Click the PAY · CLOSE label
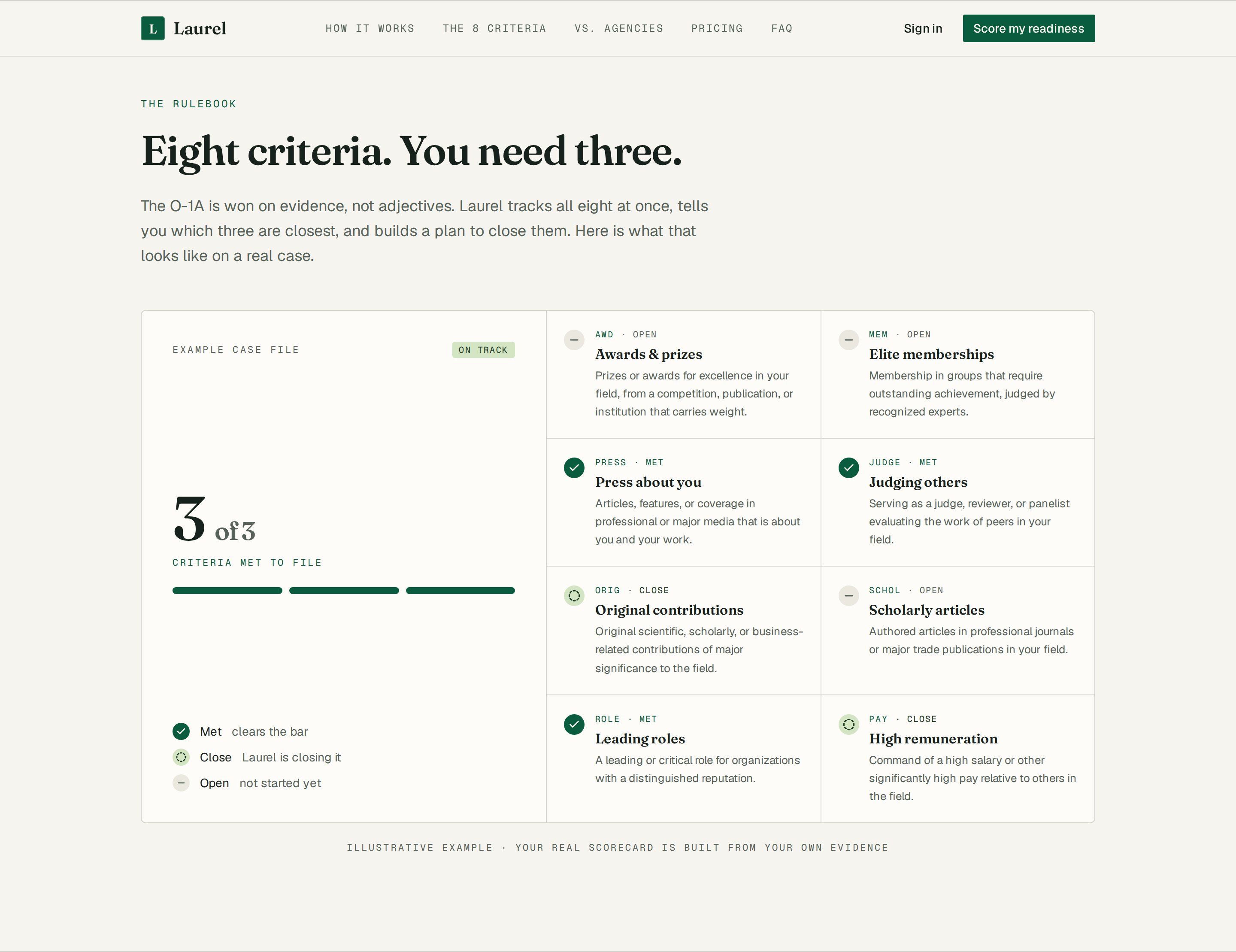The image size is (1236, 952). coord(902,719)
